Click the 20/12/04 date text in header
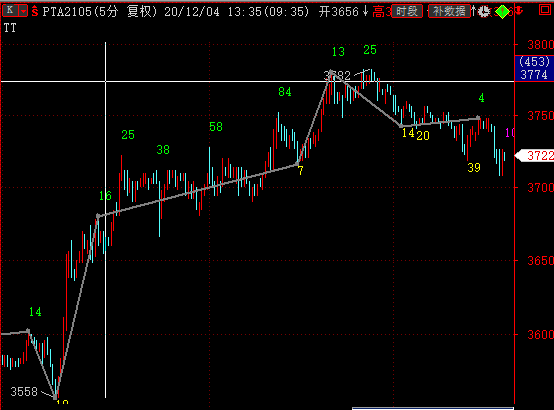This screenshot has width=554, height=410. (x=192, y=12)
